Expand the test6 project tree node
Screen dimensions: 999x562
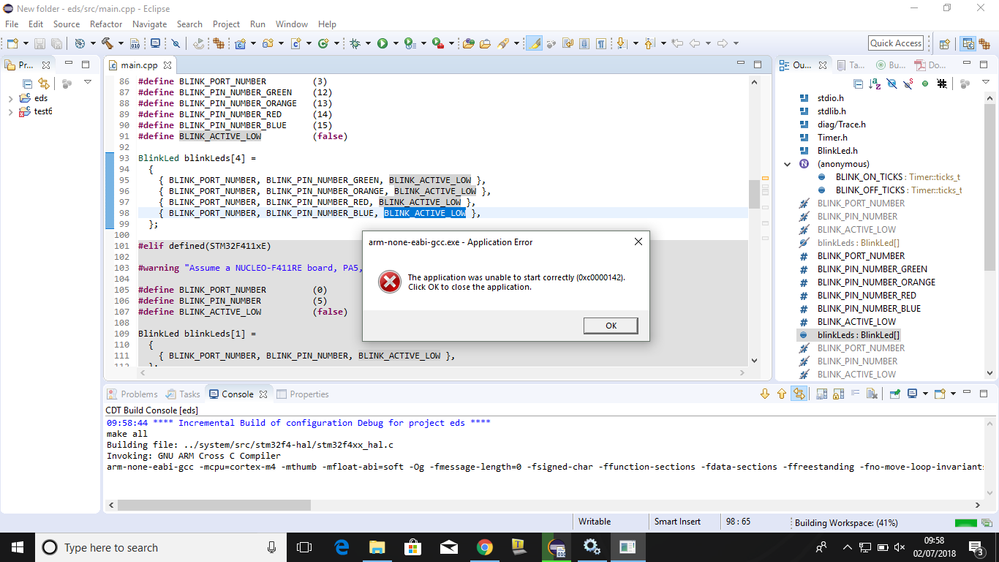10,112
